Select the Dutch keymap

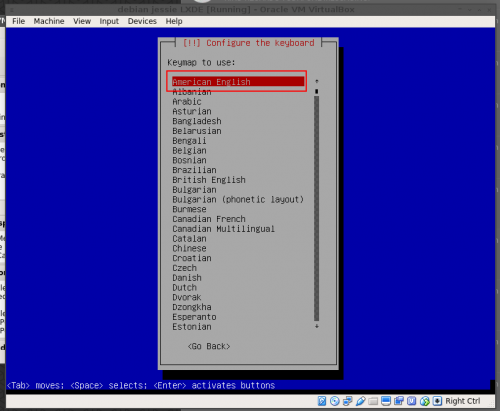click(x=184, y=288)
